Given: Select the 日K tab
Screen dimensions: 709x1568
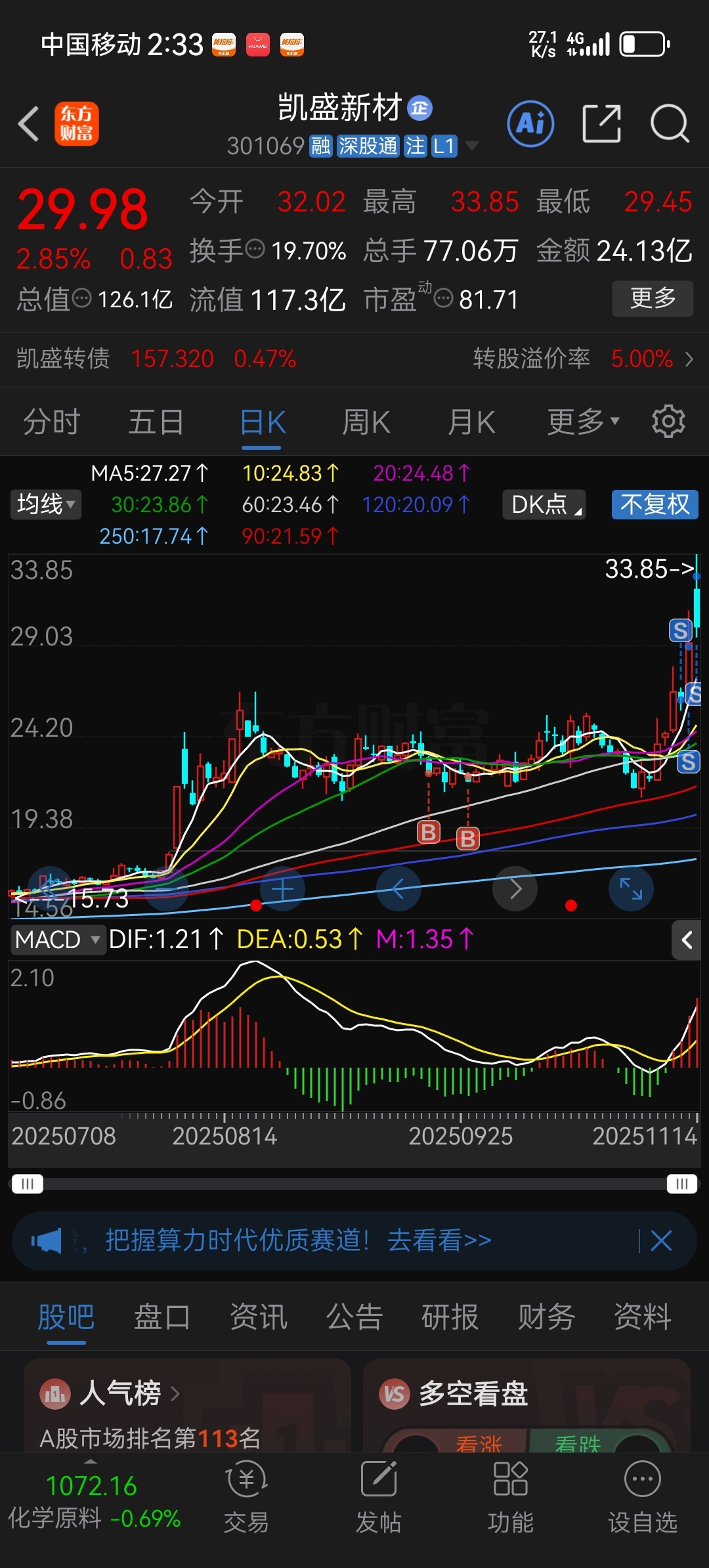Looking at the screenshot, I should (263, 422).
